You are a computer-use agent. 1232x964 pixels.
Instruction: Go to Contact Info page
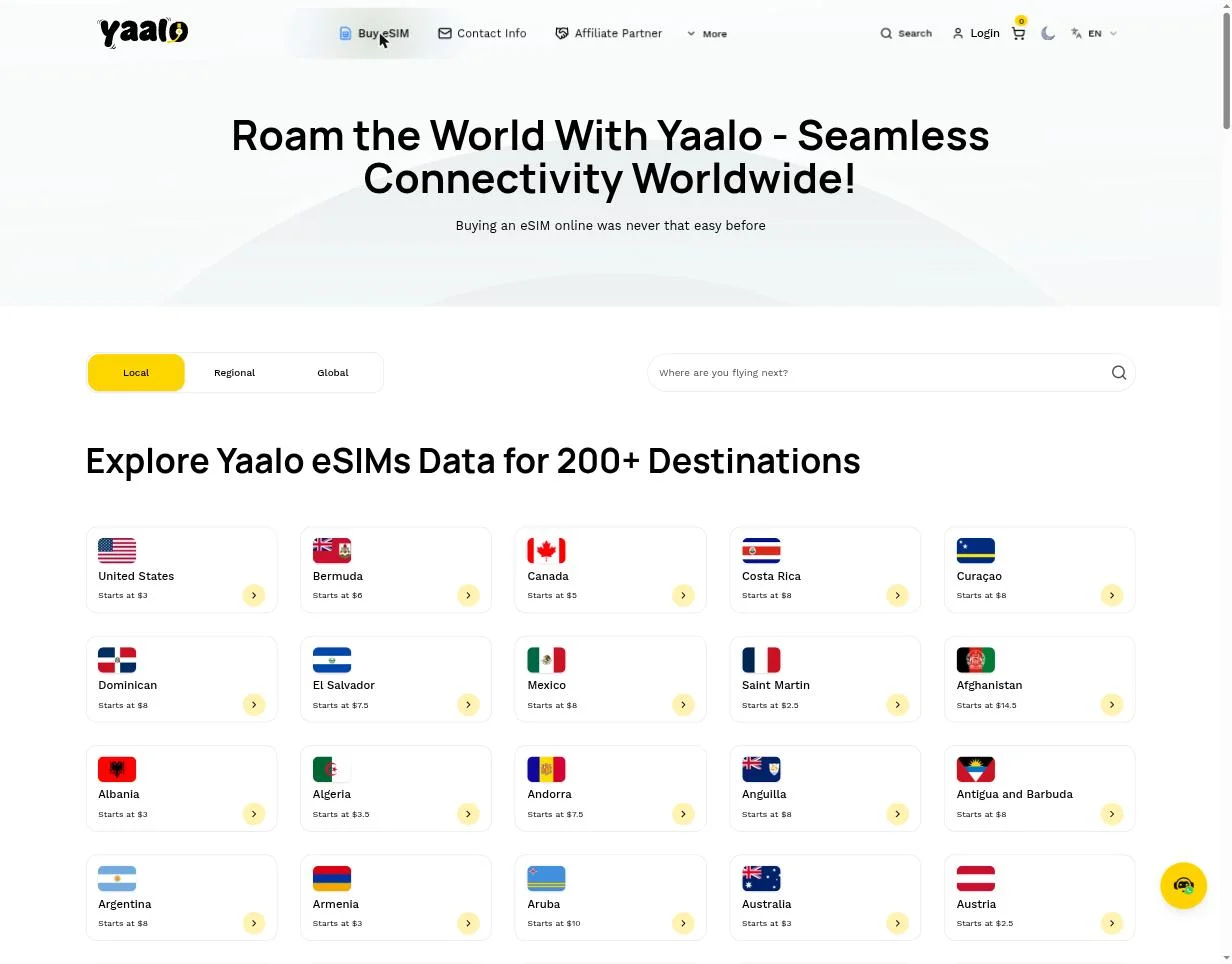pyautogui.click(x=482, y=33)
